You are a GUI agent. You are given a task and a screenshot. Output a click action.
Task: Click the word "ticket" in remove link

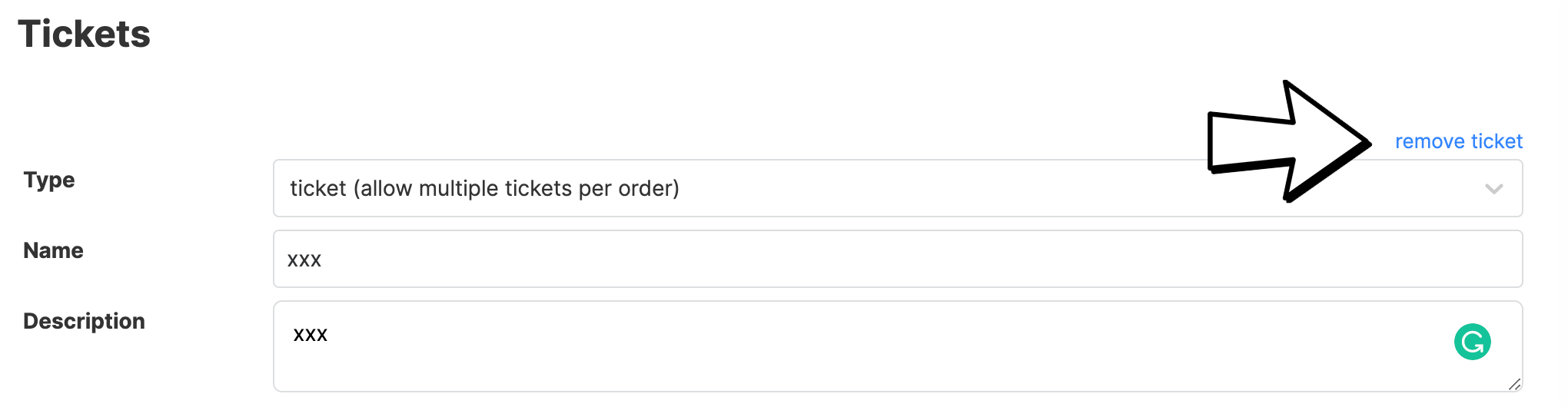coord(1497,142)
